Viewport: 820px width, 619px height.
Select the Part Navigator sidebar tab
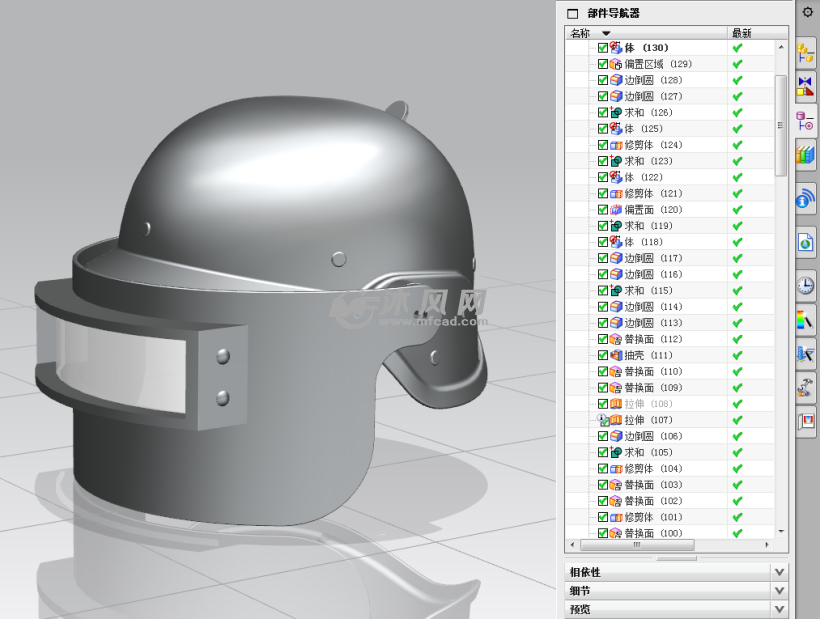(x=805, y=121)
